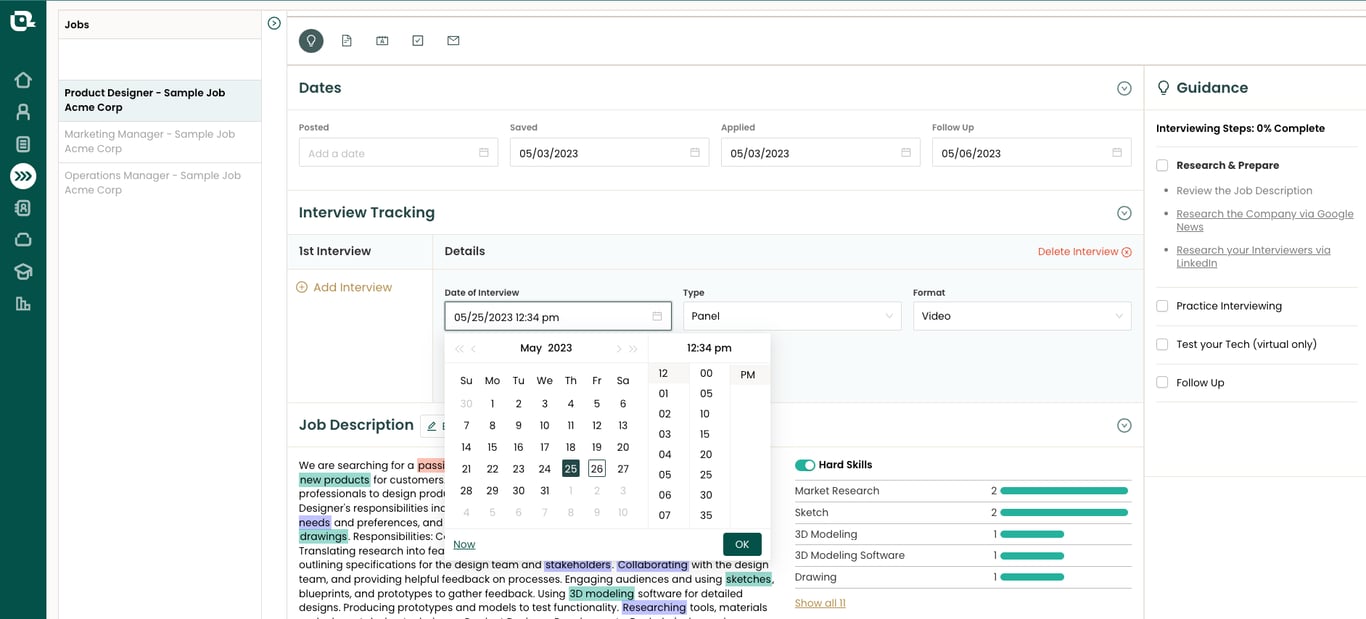This screenshot has height=619, width=1366.
Task: Click calendar icon in Posted date field
Action: (484, 153)
